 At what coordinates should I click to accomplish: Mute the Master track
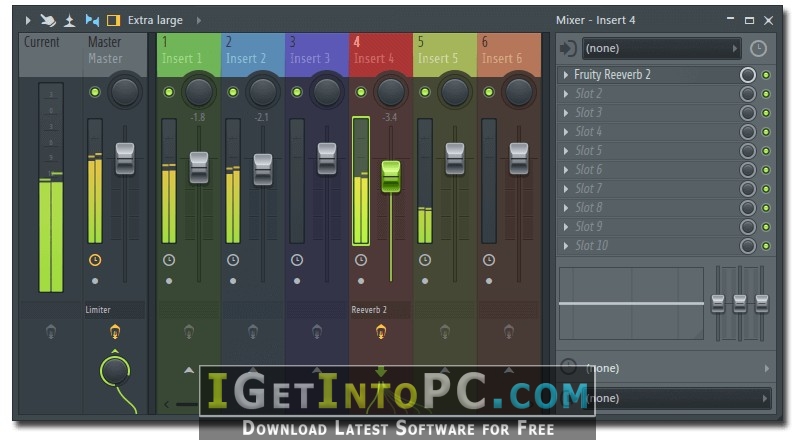click(x=95, y=92)
